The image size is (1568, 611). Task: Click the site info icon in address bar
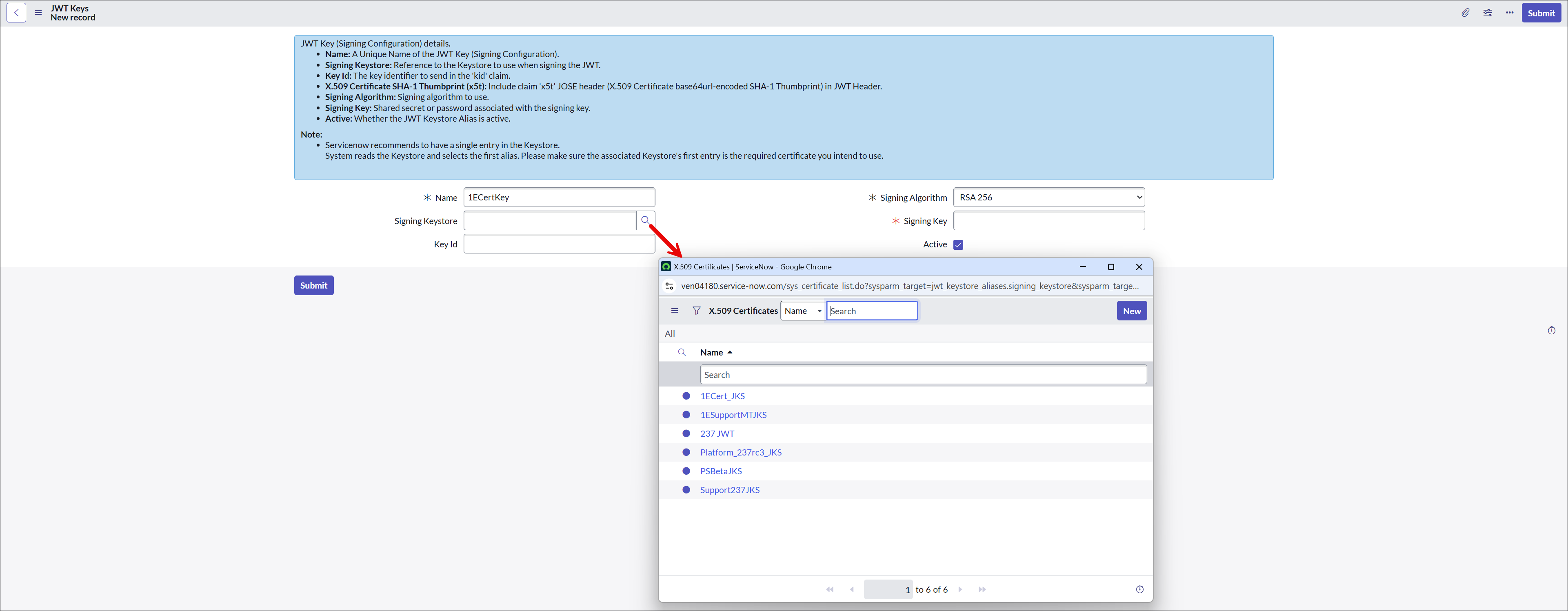[x=669, y=286]
